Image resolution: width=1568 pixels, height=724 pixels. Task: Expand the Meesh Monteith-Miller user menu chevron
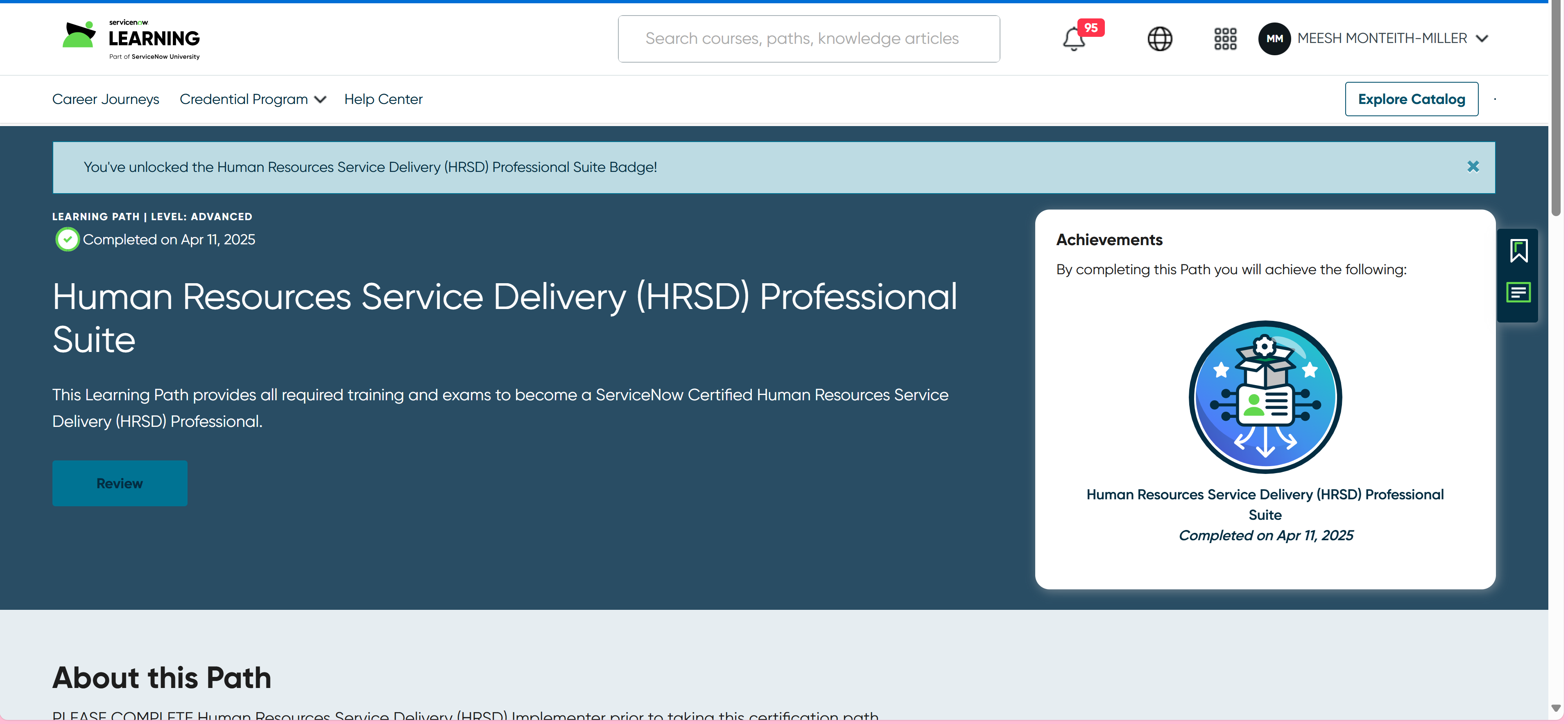(1483, 39)
